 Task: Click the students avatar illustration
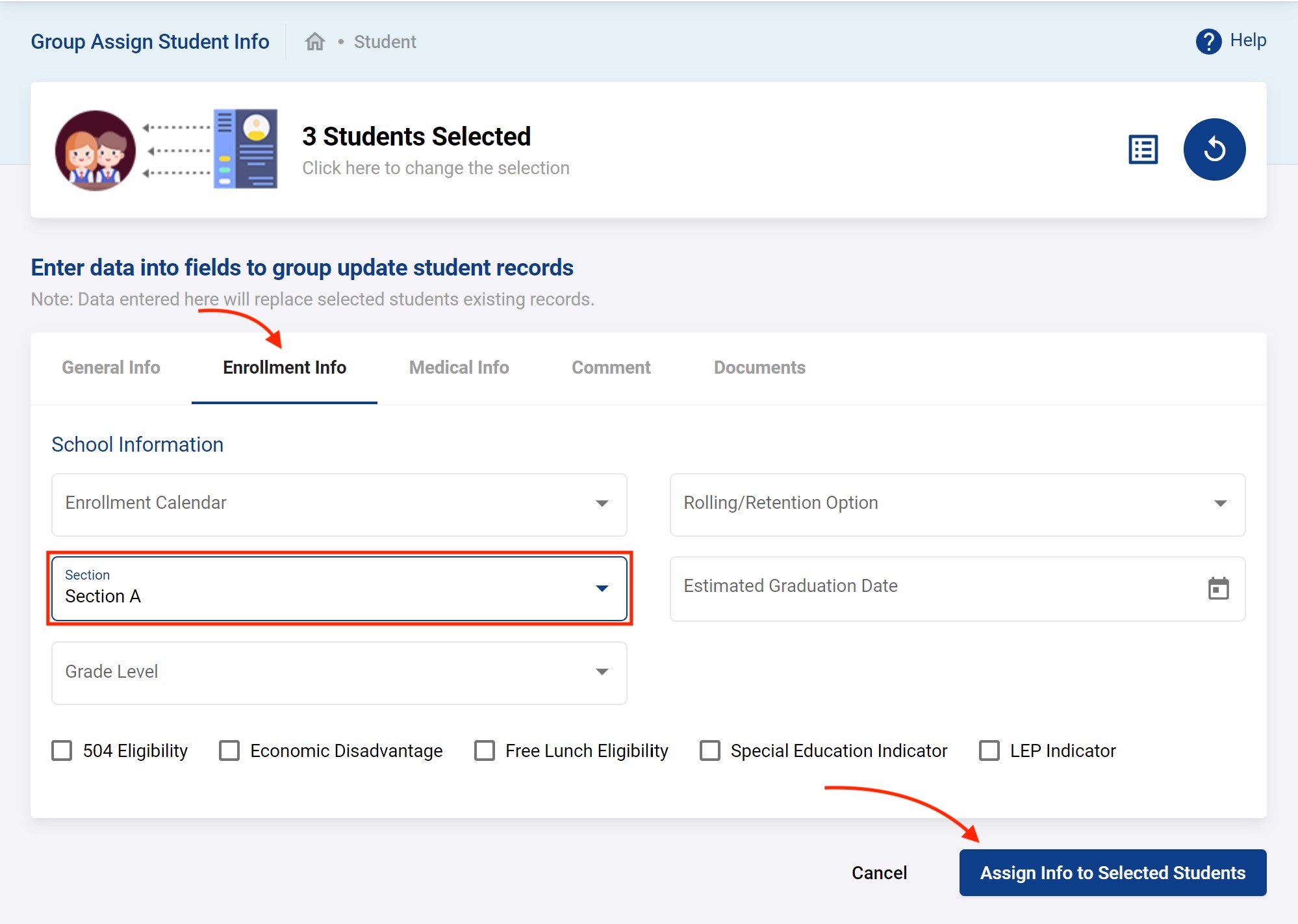click(x=95, y=150)
